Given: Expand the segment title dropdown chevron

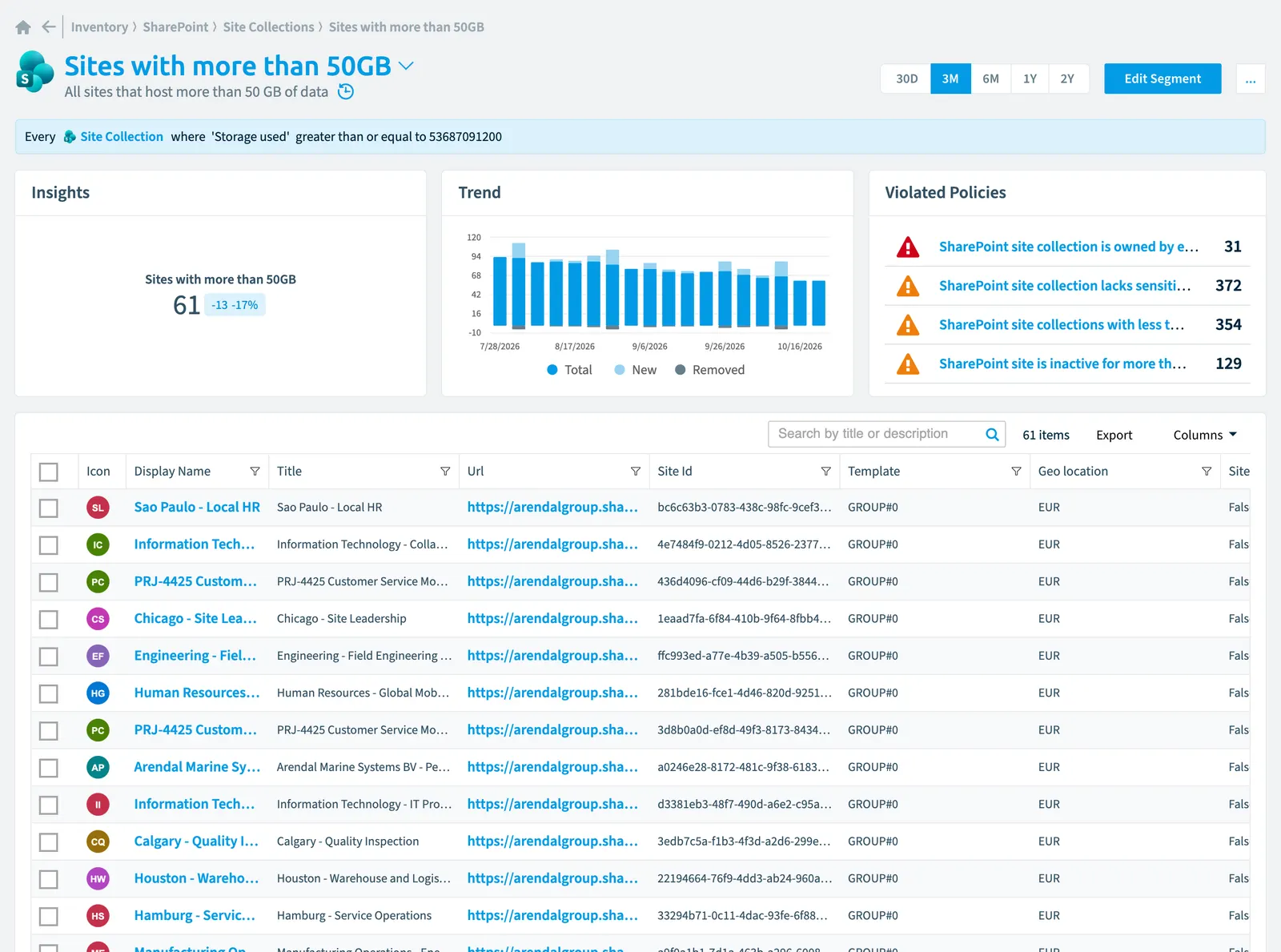Looking at the screenshot, I should [406, 66].
